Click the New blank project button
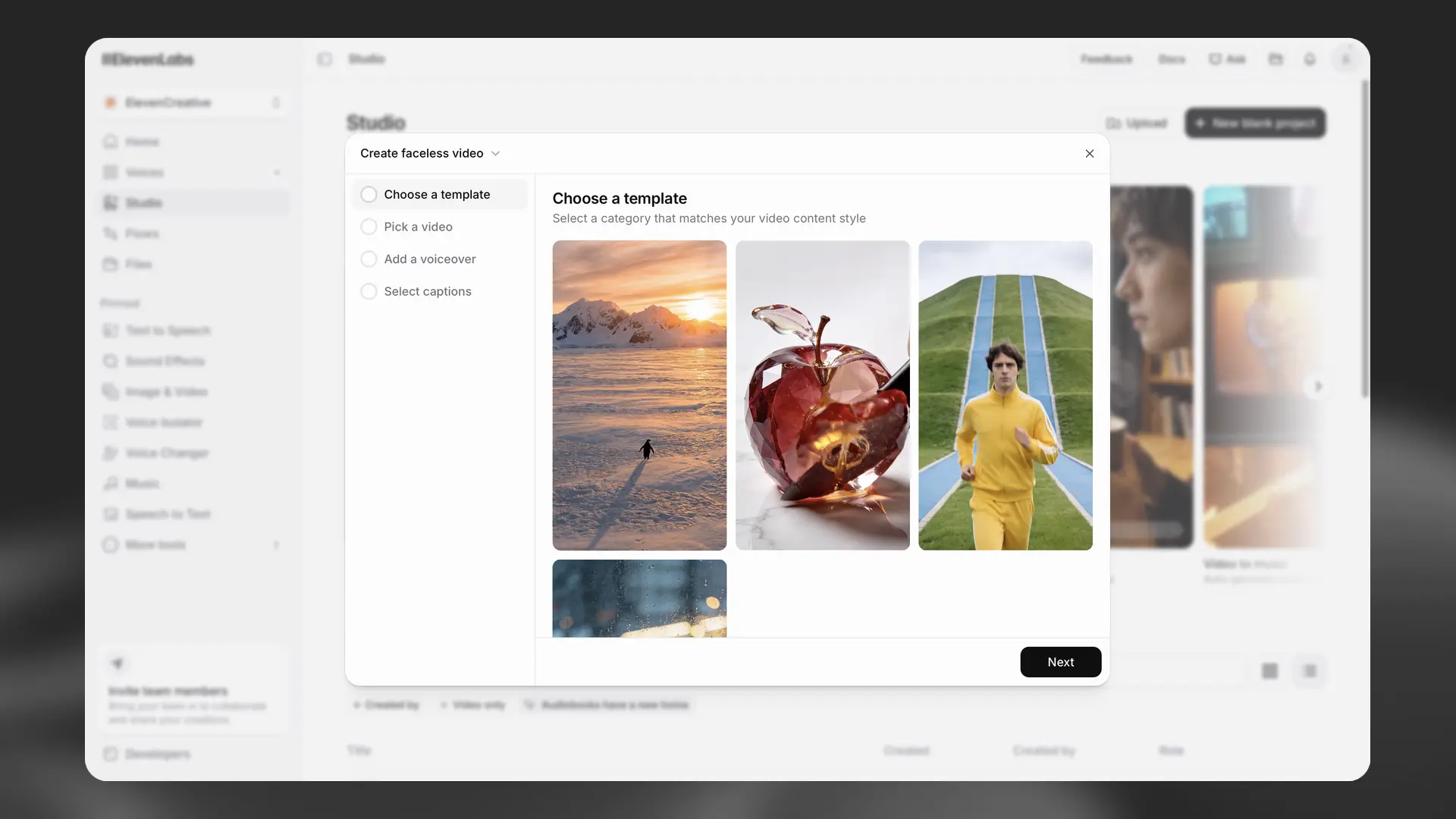Viewport: 1456px width, 819px height. point(1255,123)
